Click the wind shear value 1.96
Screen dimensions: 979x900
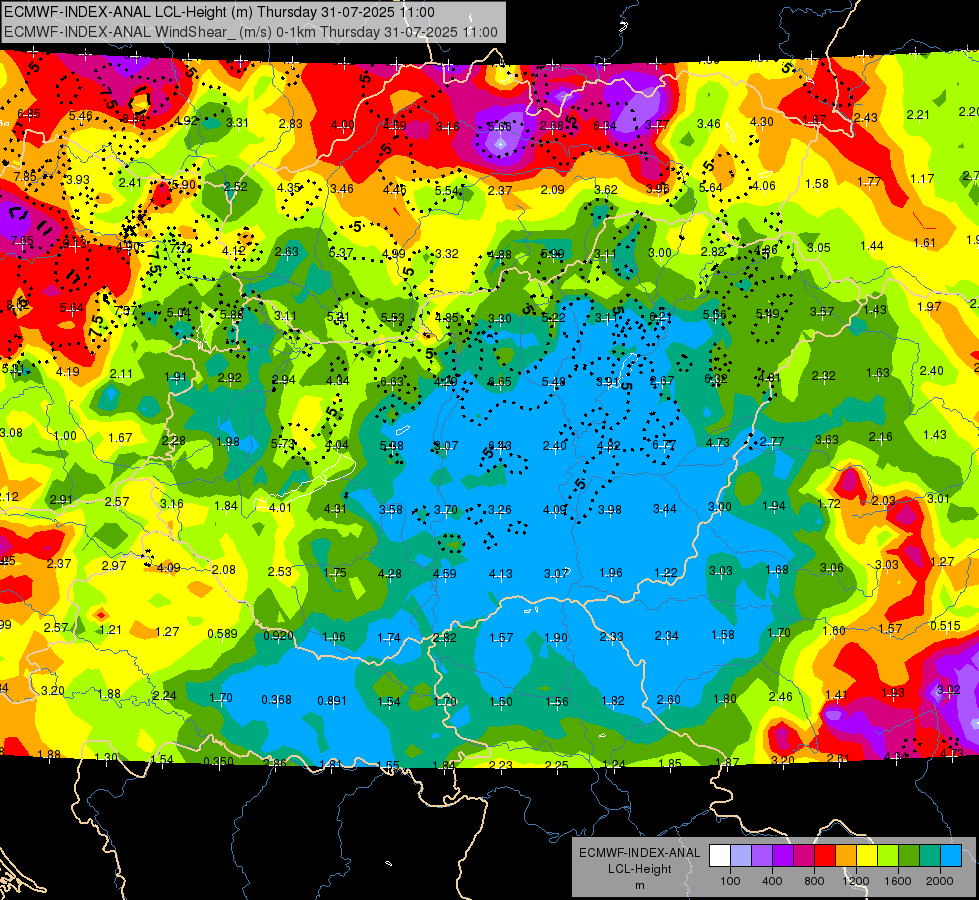611,573
